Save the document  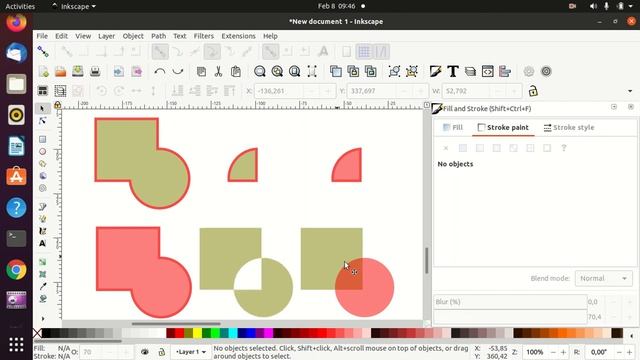tap(78, 71)
